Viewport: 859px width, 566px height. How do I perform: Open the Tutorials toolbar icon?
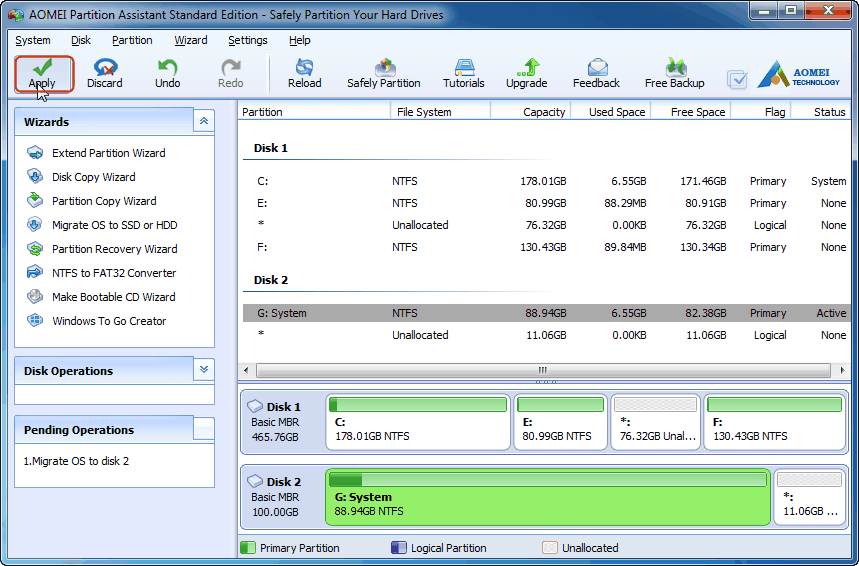[x=463, y=73]
